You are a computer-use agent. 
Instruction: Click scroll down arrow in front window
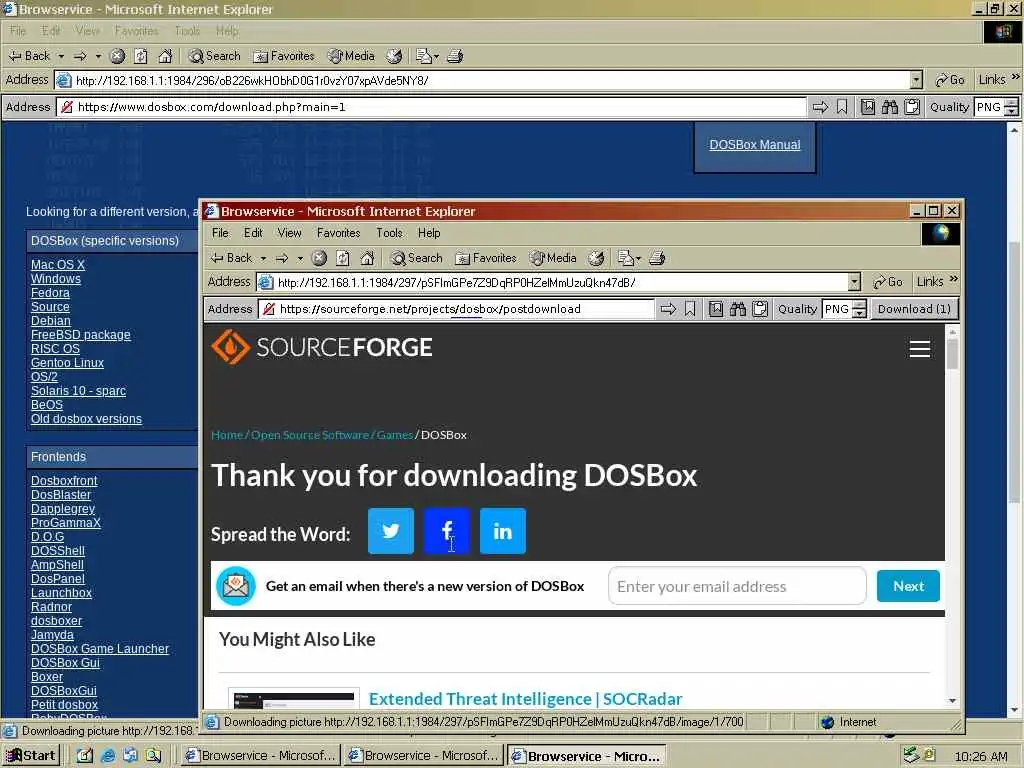point(952,701)
